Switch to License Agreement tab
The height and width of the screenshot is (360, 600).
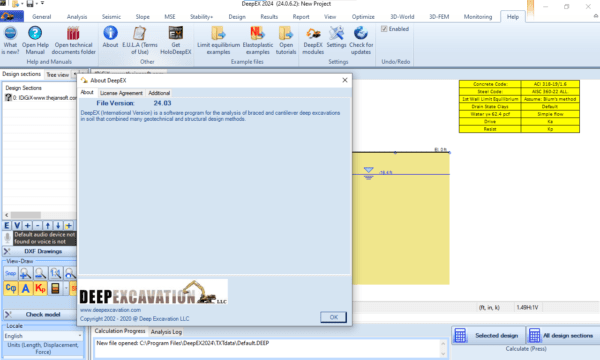(121, 93)
